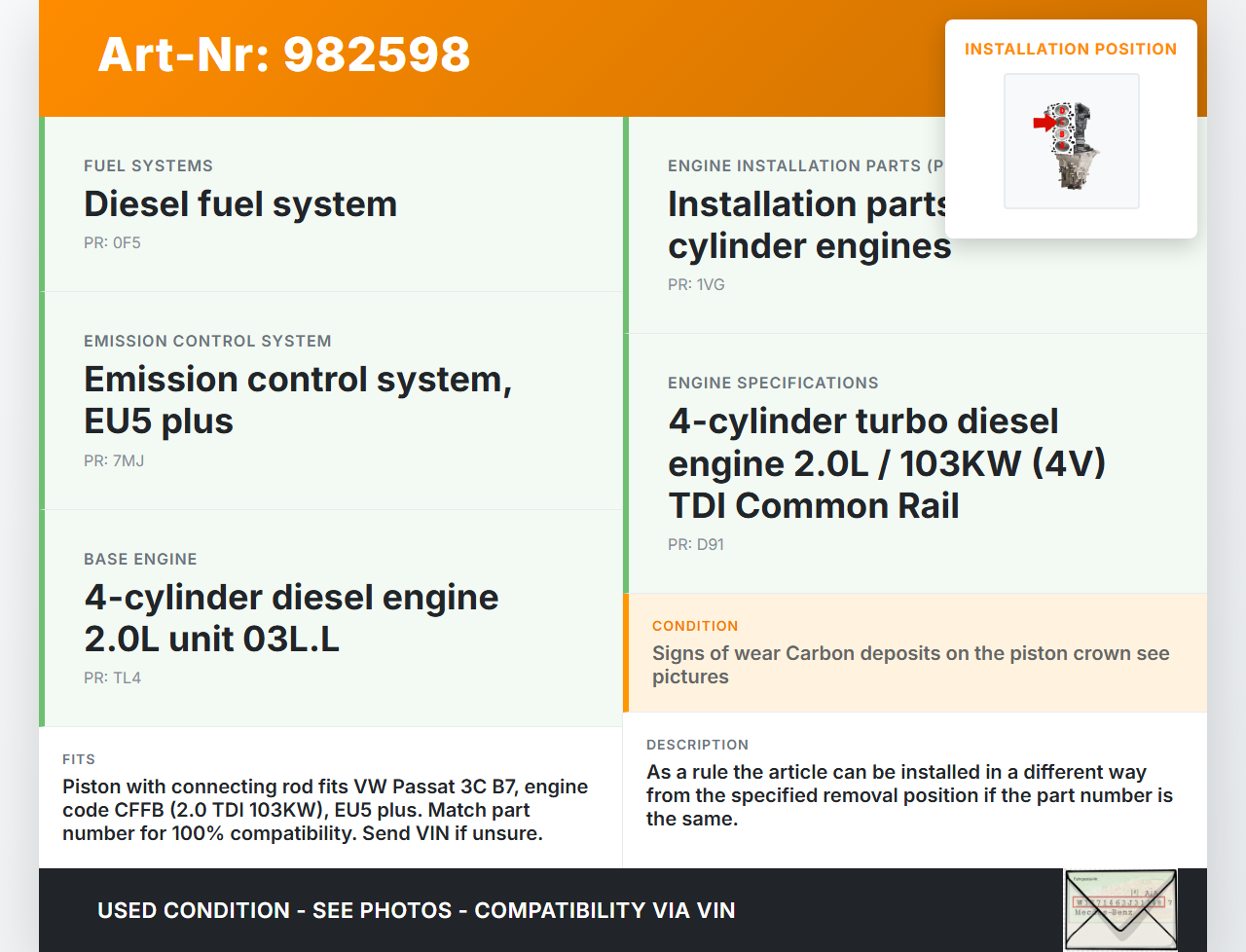
Task: Select the Emission control system, EU5 plus title
Action: tap(297, 400)
